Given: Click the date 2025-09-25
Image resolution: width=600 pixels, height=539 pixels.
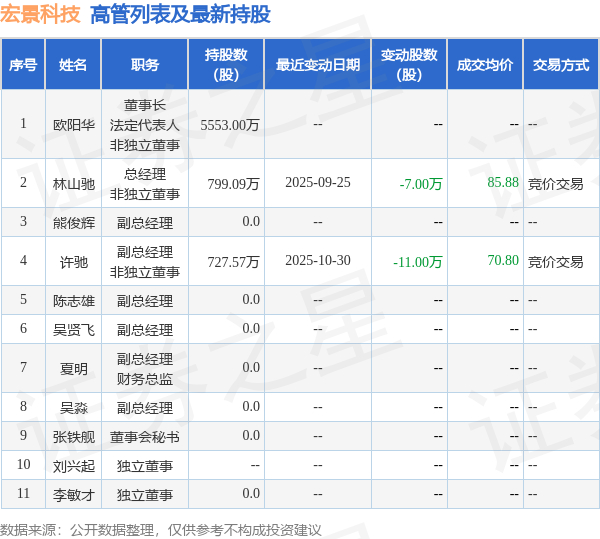Looking at the screenshot, I should pos(318,182).
